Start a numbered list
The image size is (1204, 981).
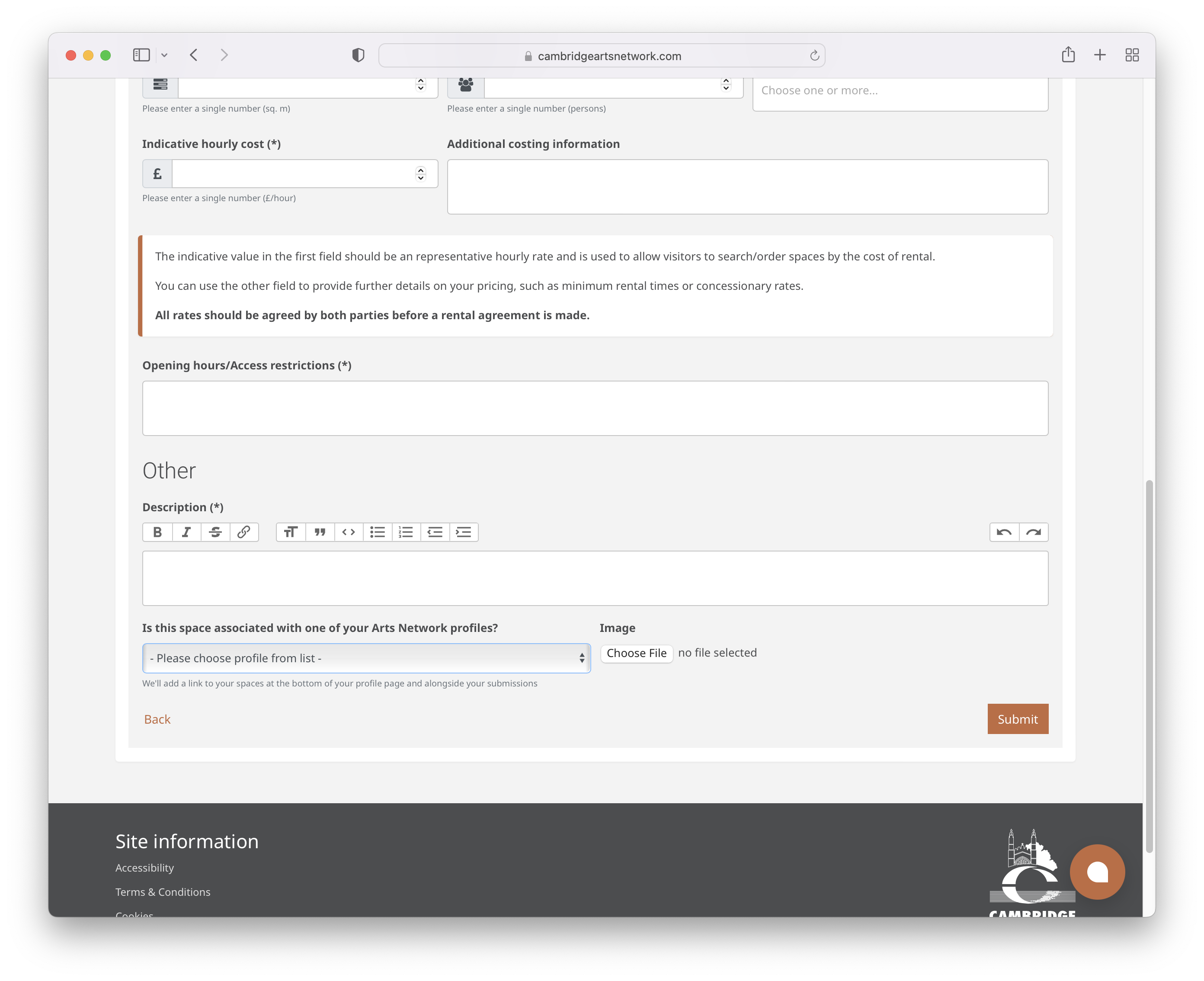click(406, 532)
